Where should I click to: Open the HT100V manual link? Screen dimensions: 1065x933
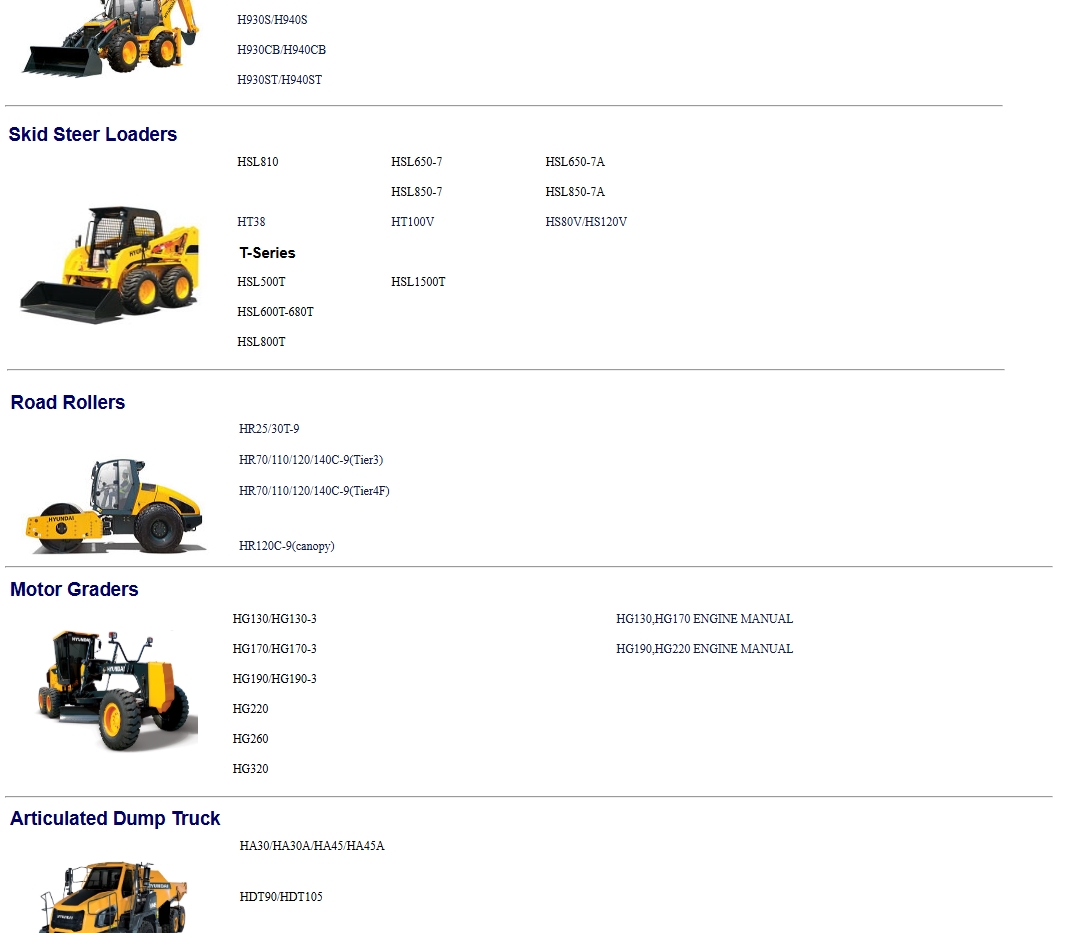coord(412,222)
